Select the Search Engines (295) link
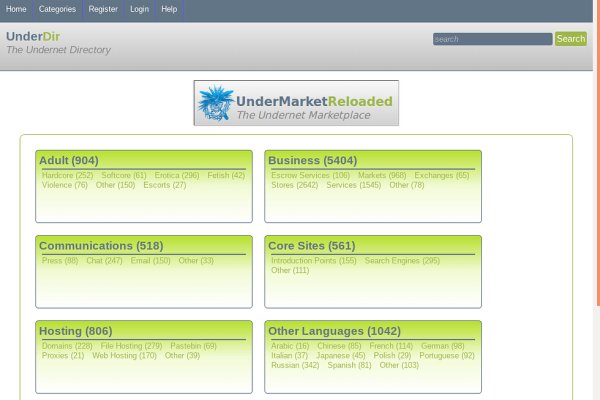Screen dimensions: 600x400 (x=402, y=260)
